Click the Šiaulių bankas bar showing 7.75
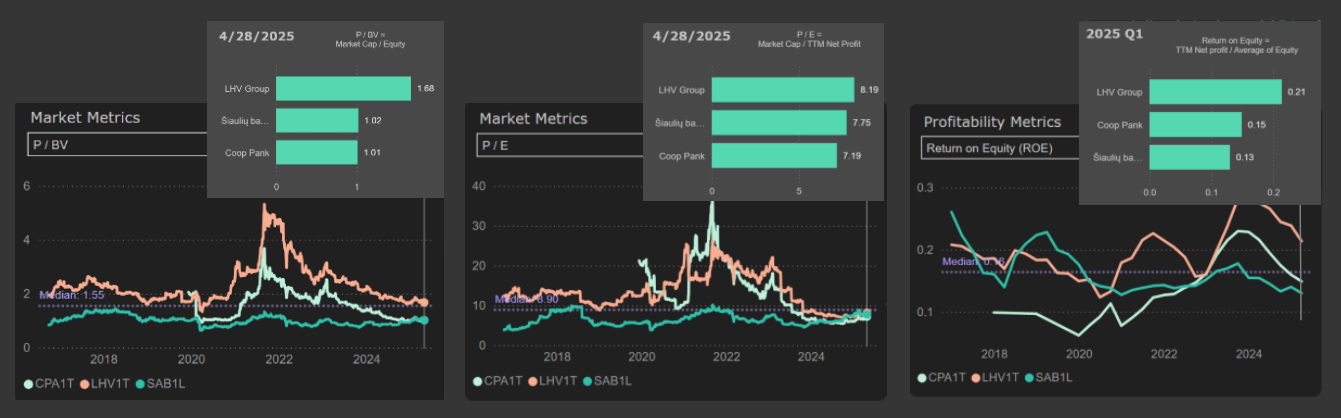Viewport: 1341px width, 418px height. 778,122
